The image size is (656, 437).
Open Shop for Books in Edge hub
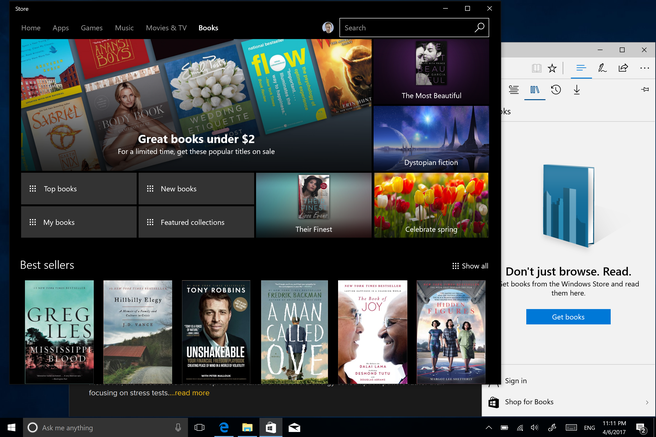click(x=569, y=402)
